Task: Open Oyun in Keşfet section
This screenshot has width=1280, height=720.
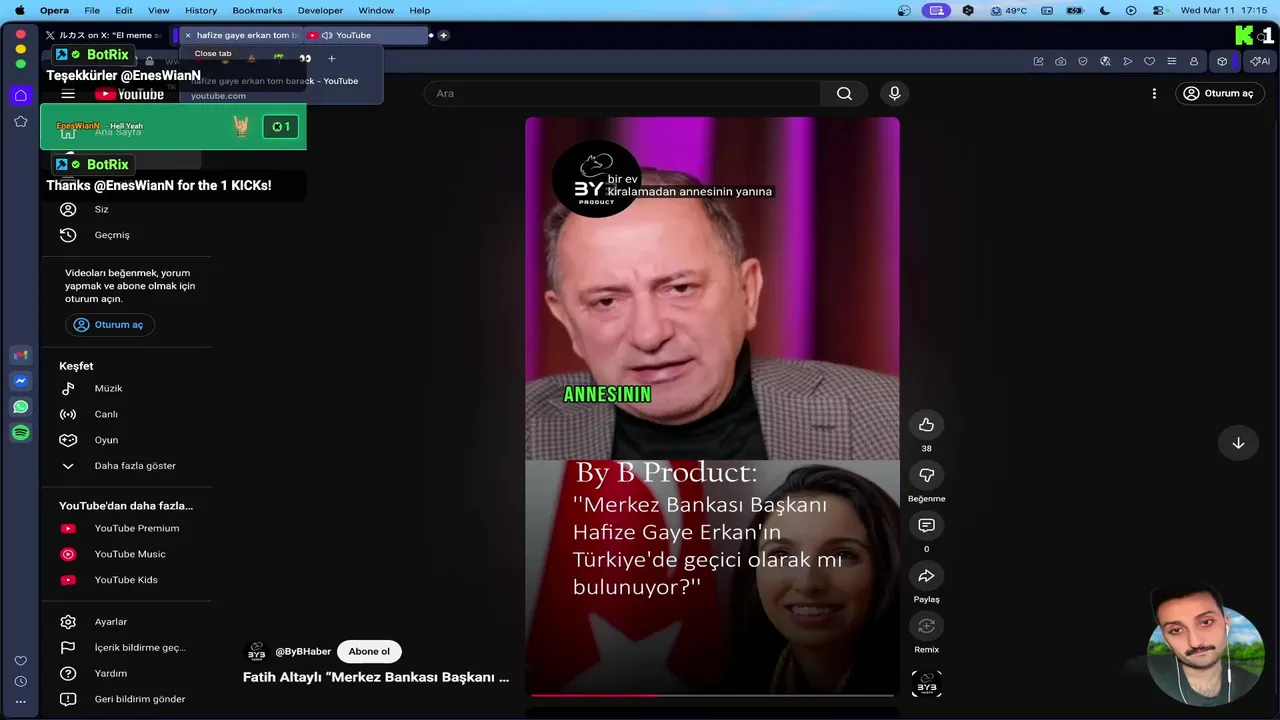Action: pos(126,440)
